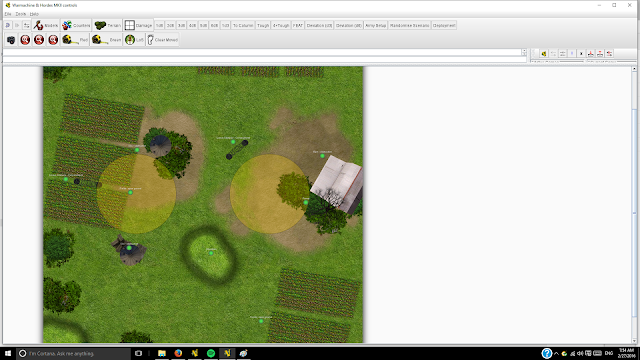
Task: Select the Red measuring tape tool
Action: pos(75,40)
